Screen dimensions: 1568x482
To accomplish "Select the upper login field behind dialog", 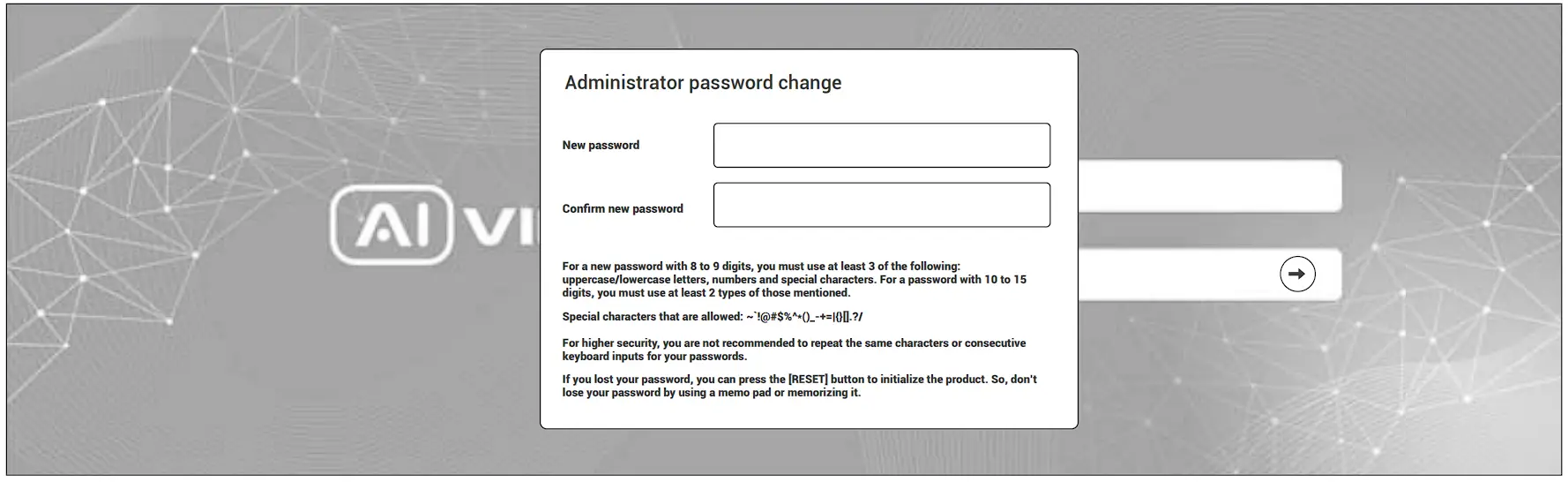I will [1208, 186].
